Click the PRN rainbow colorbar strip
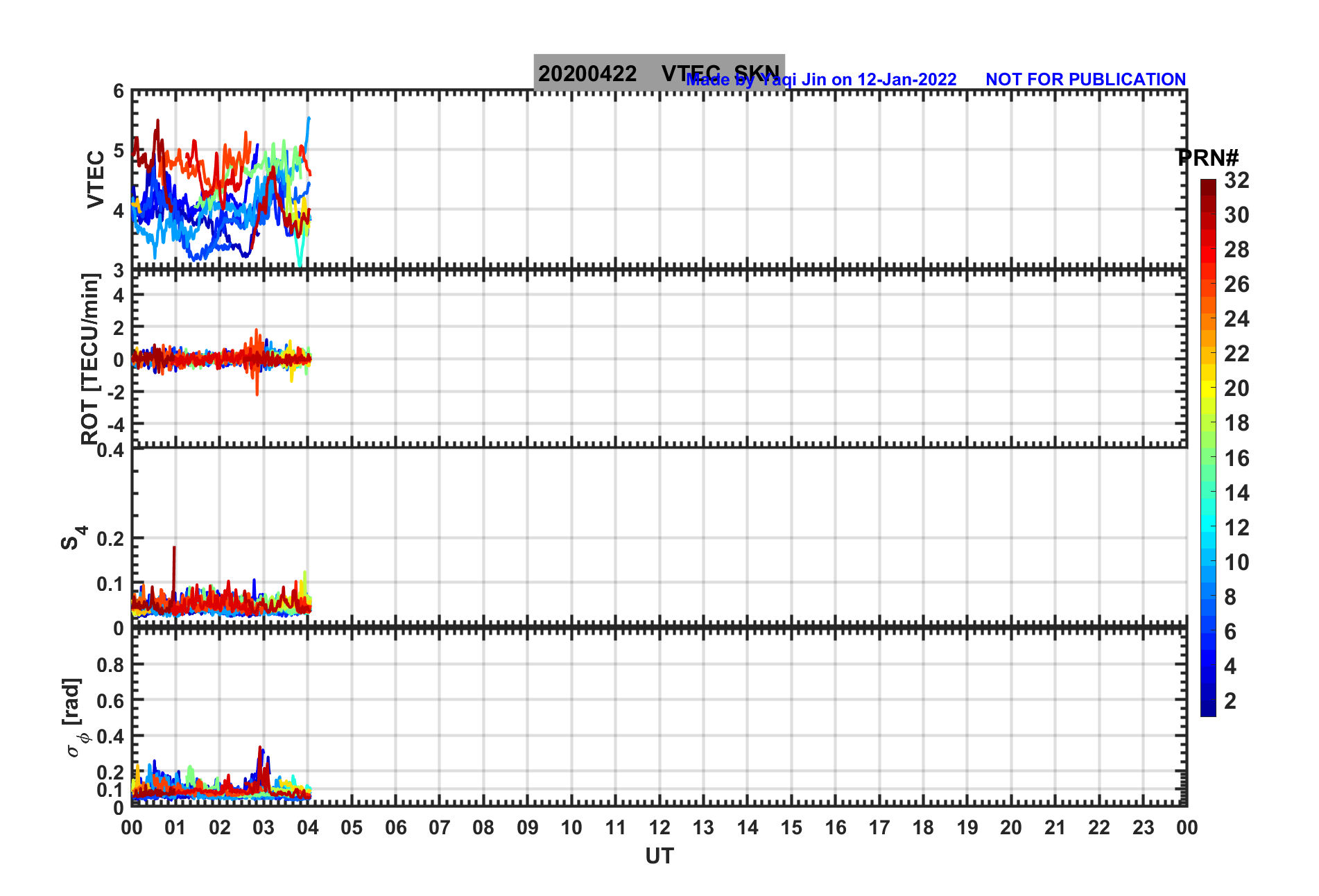 pyautogui.click(x=1208, y=448)
